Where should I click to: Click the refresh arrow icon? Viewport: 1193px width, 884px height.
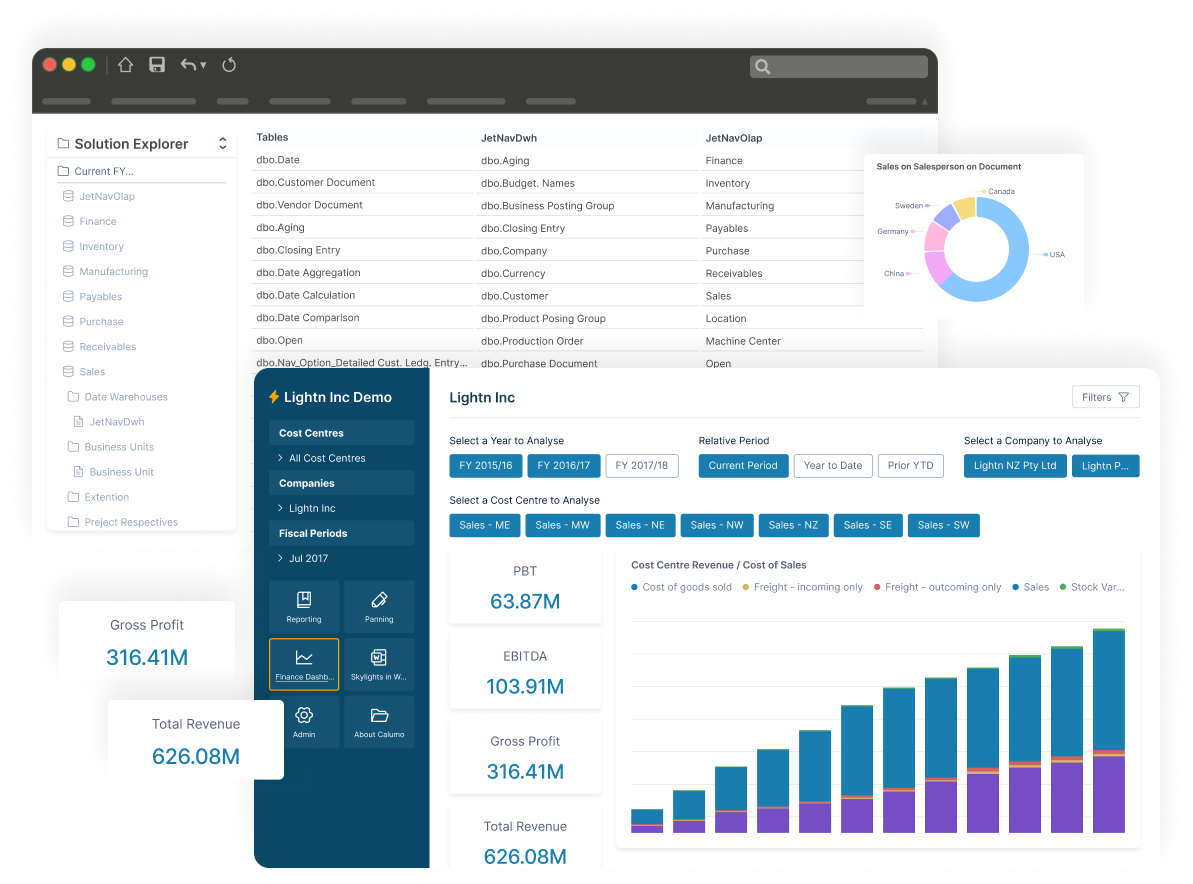[229, 65]
